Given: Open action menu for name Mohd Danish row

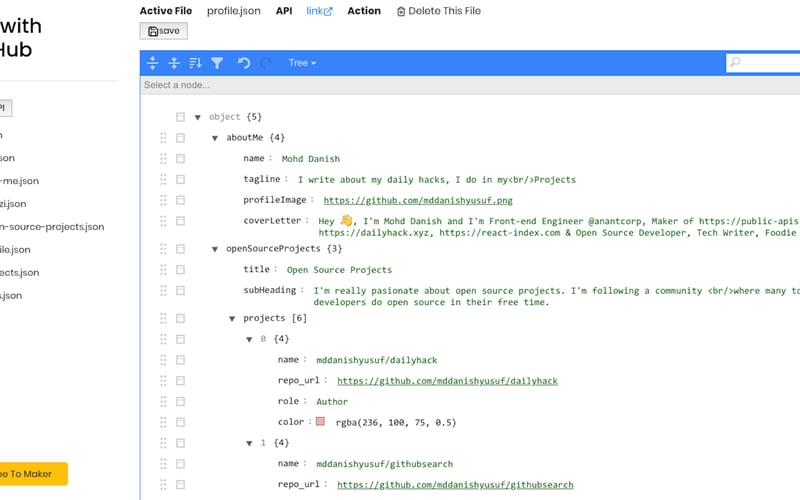Looking at the screenshot, I should (180, 159).
